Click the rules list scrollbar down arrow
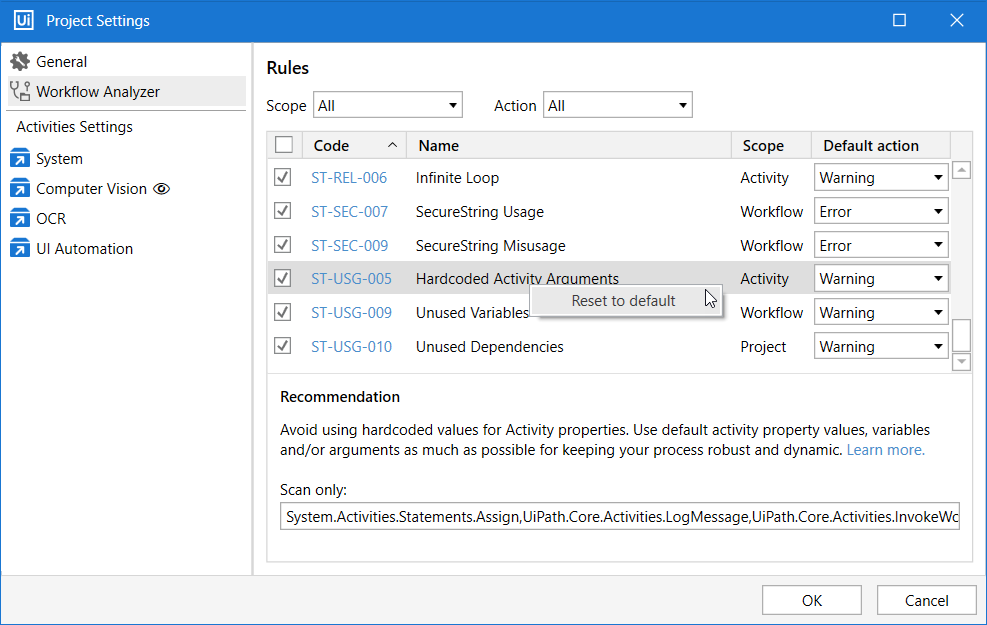This screenshot has width=987, height=625. click(961, 361)
